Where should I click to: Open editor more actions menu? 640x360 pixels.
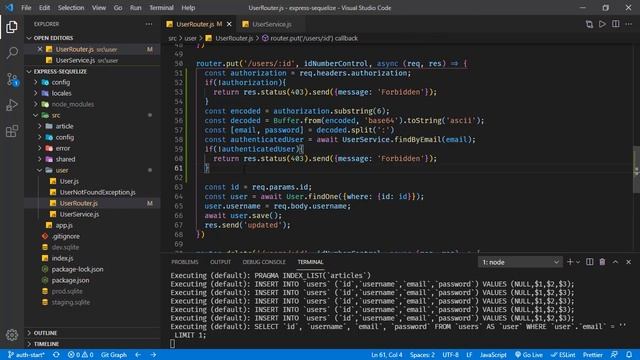629,24
